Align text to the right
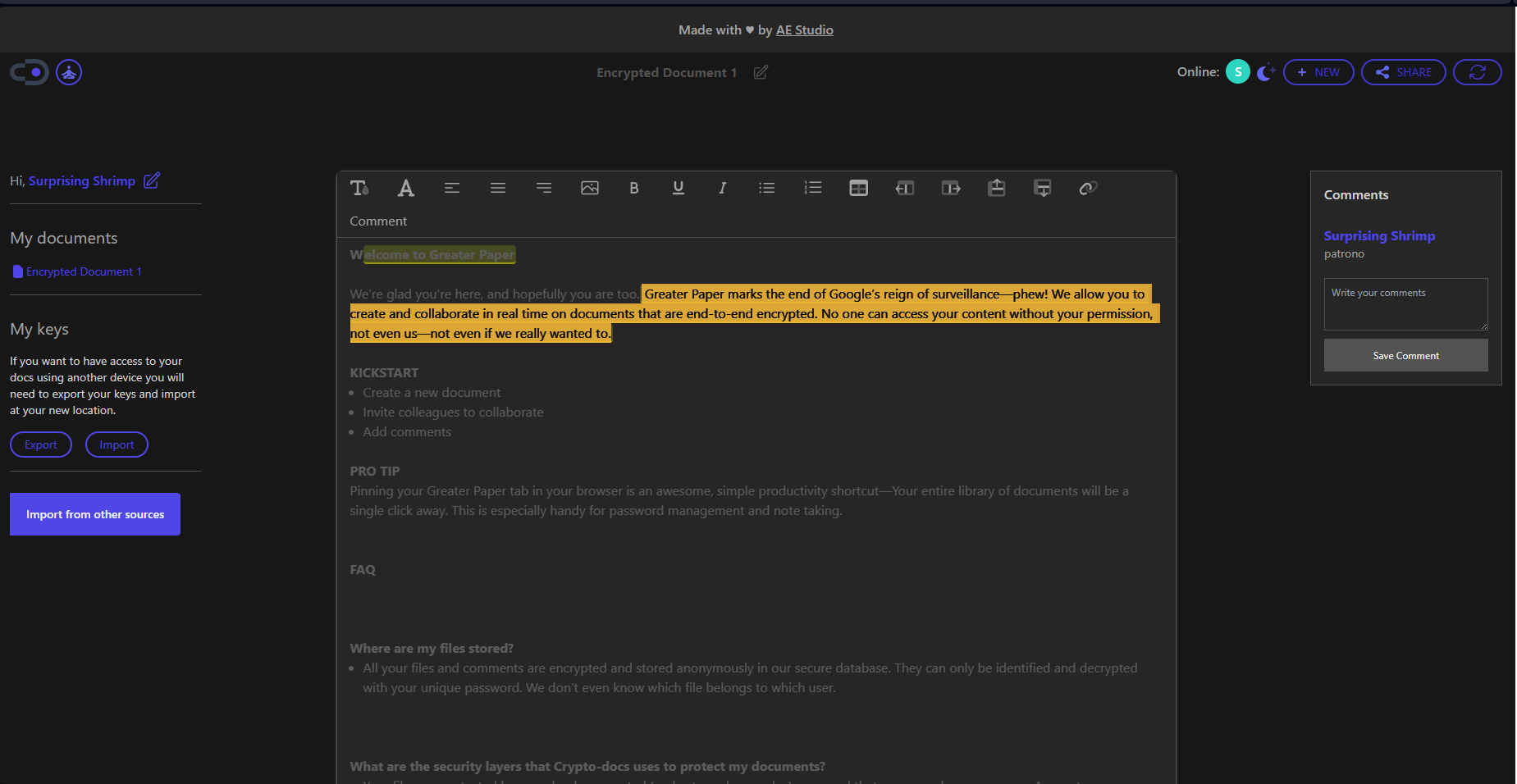The image size is (1517, 784). 543,188
